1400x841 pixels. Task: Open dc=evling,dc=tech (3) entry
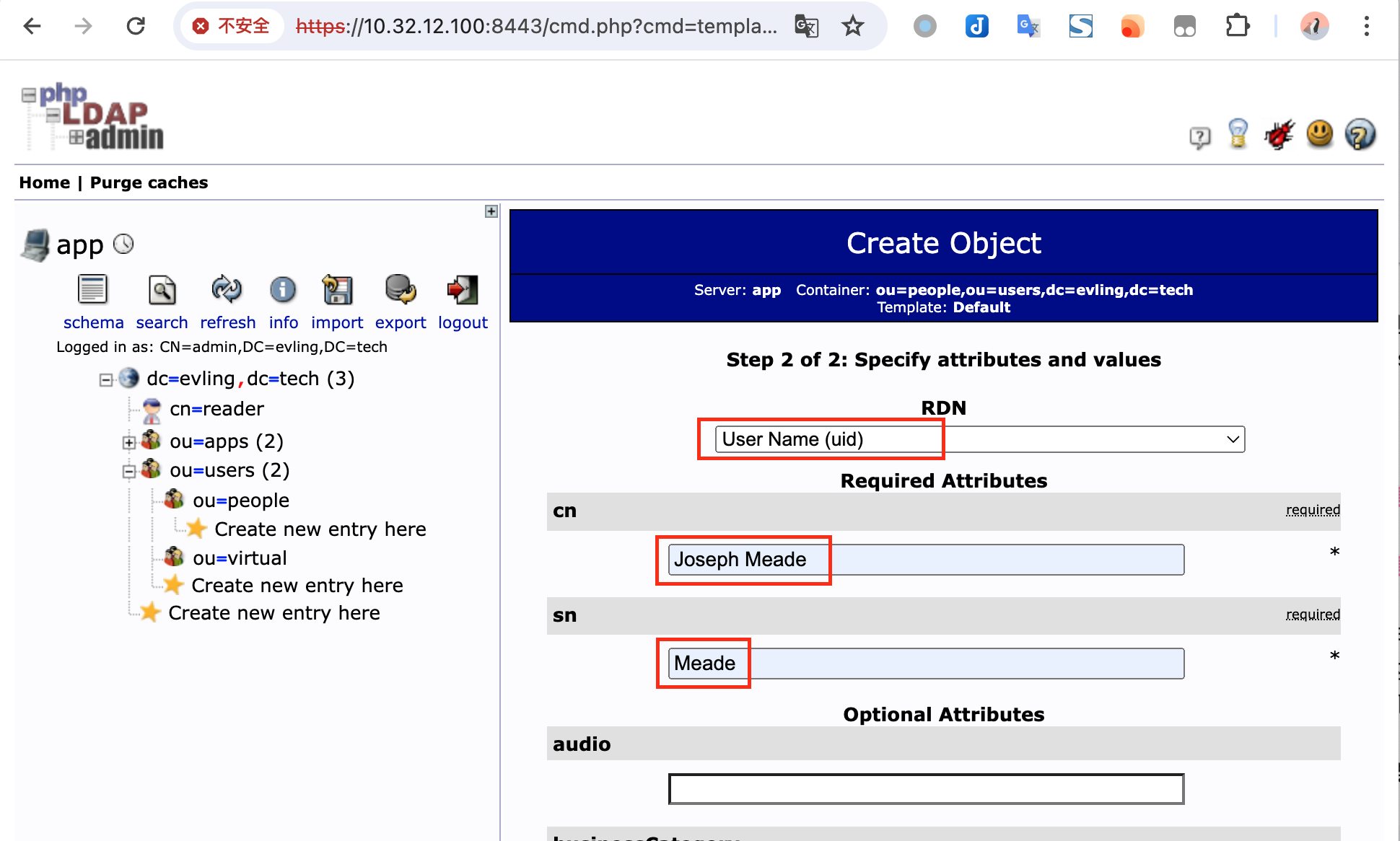(x=250, y=379)
